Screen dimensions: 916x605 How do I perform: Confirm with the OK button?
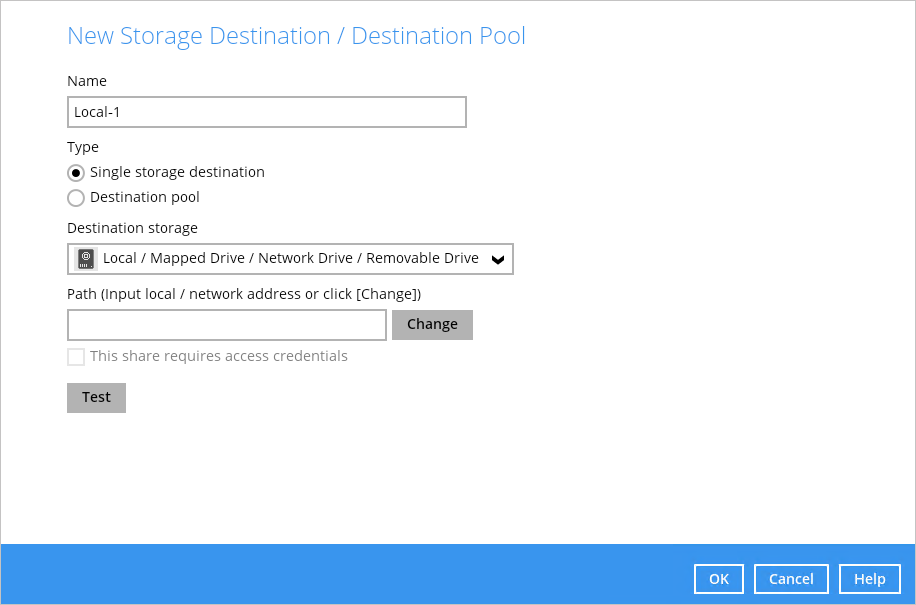[x=719, y=579]
